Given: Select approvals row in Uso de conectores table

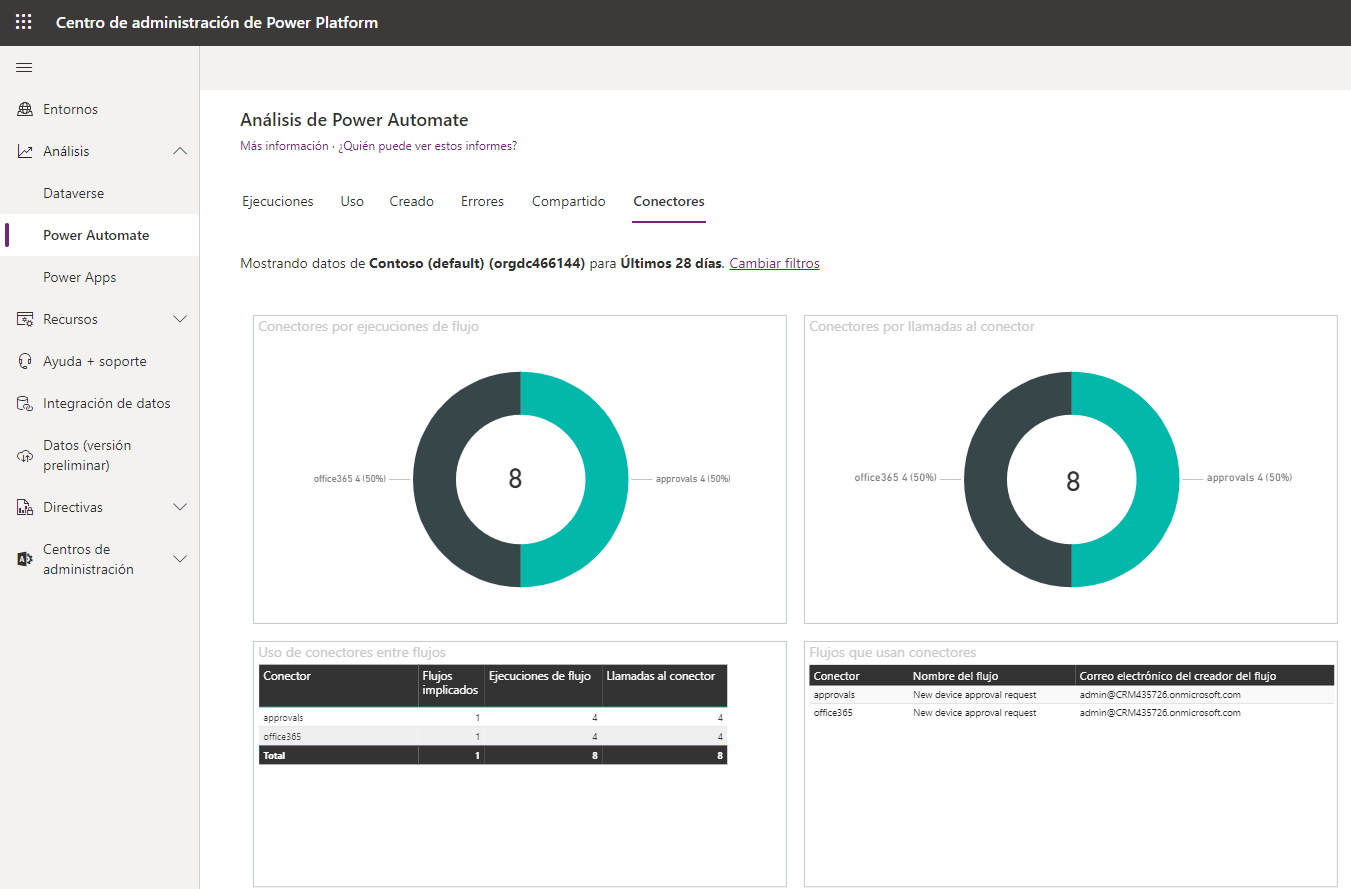Looking at the screenshot, I should click(x=493, y=718).
